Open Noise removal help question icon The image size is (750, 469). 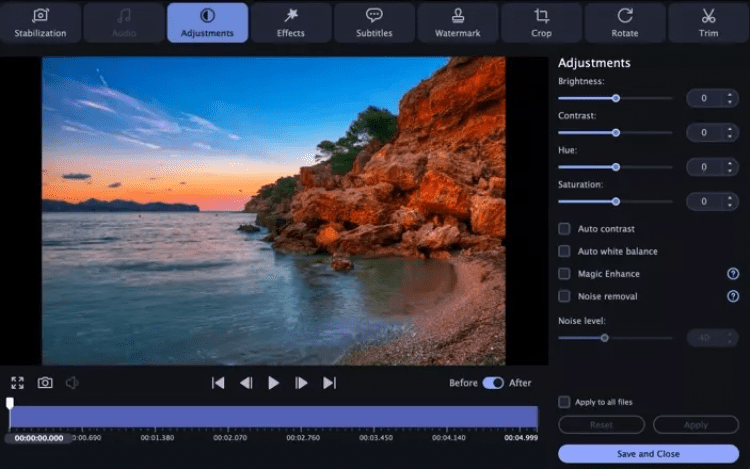click(x=733, y=296)
